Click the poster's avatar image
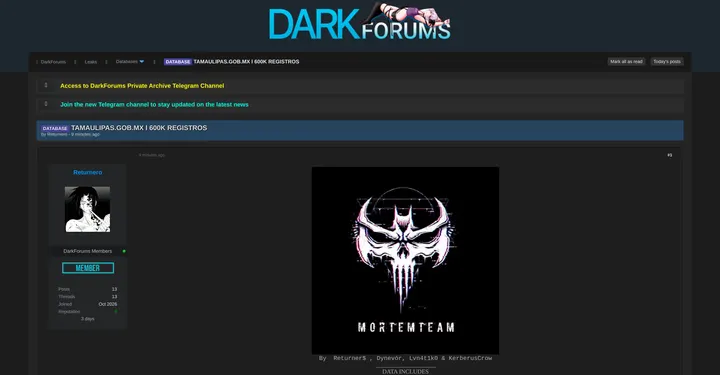Image resolution: width=720 pixels, height=375 pixels. [87, 209]
